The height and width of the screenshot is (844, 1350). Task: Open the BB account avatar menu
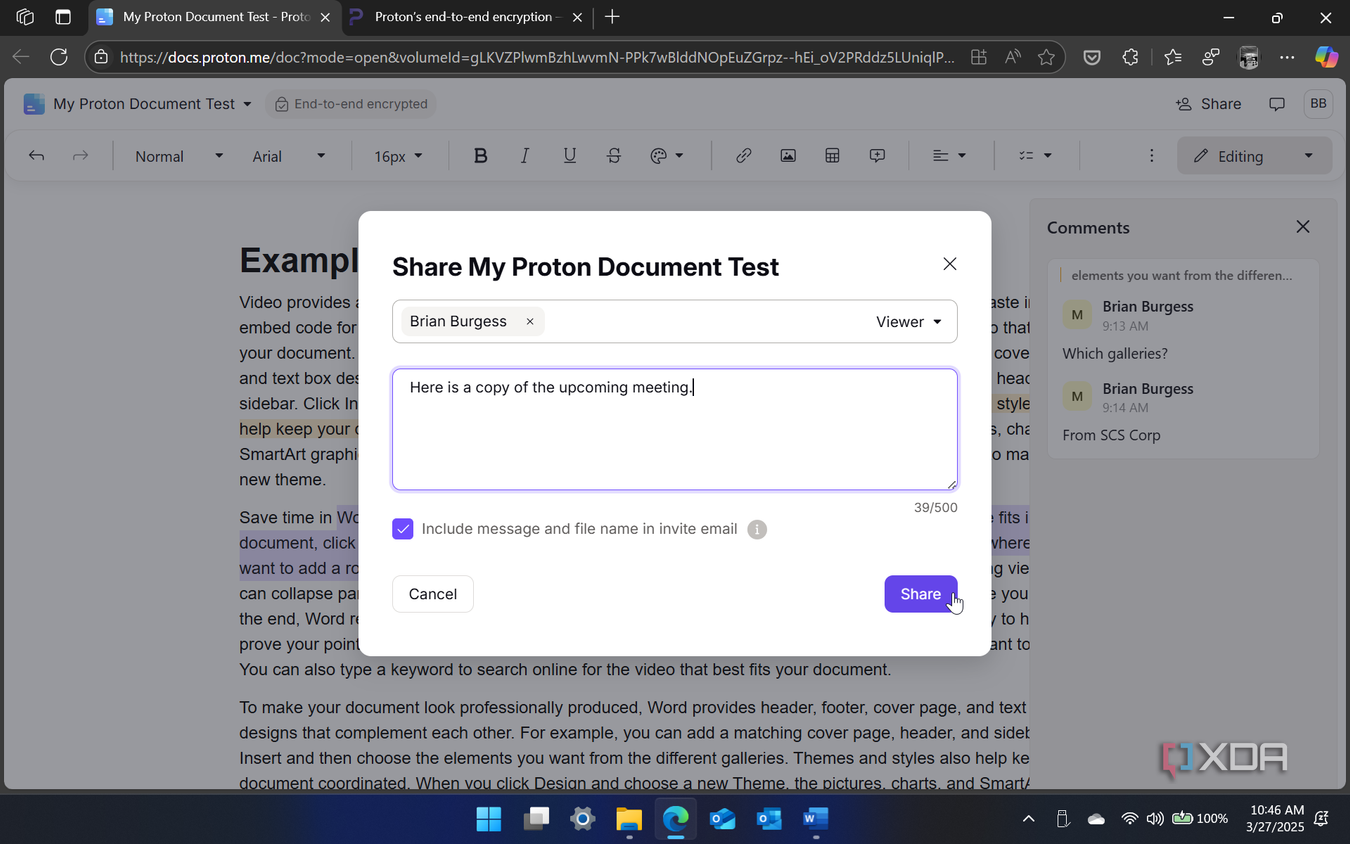click(1318, 104)
